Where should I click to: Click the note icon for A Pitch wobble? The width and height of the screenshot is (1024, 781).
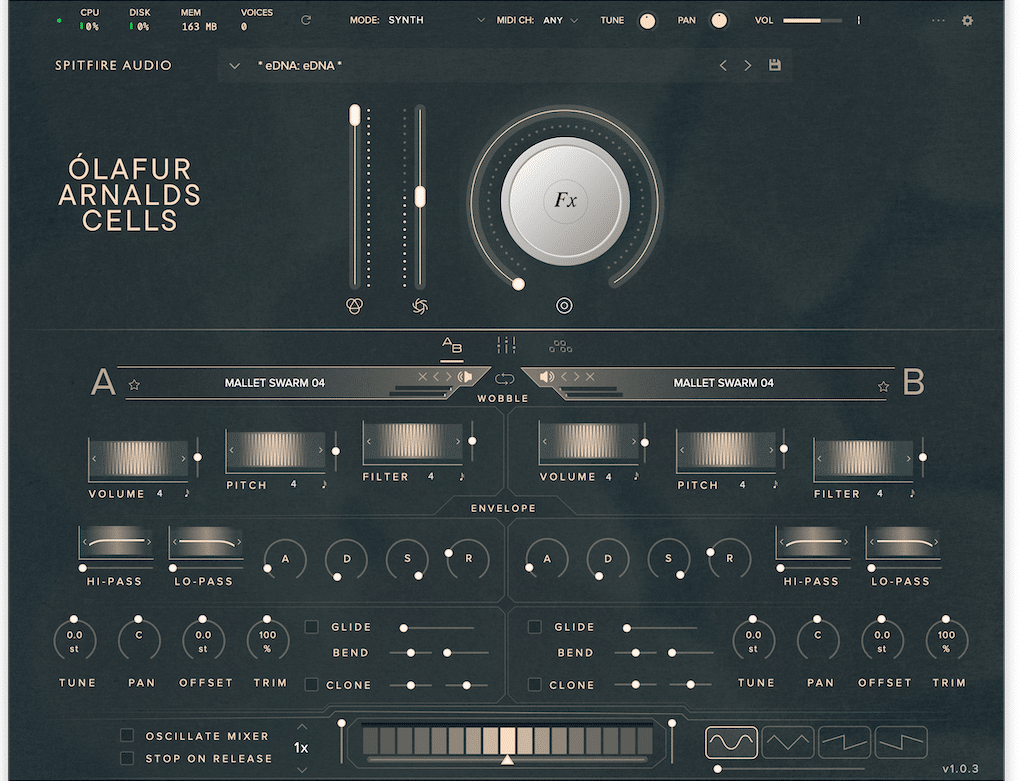pos(324,485)
